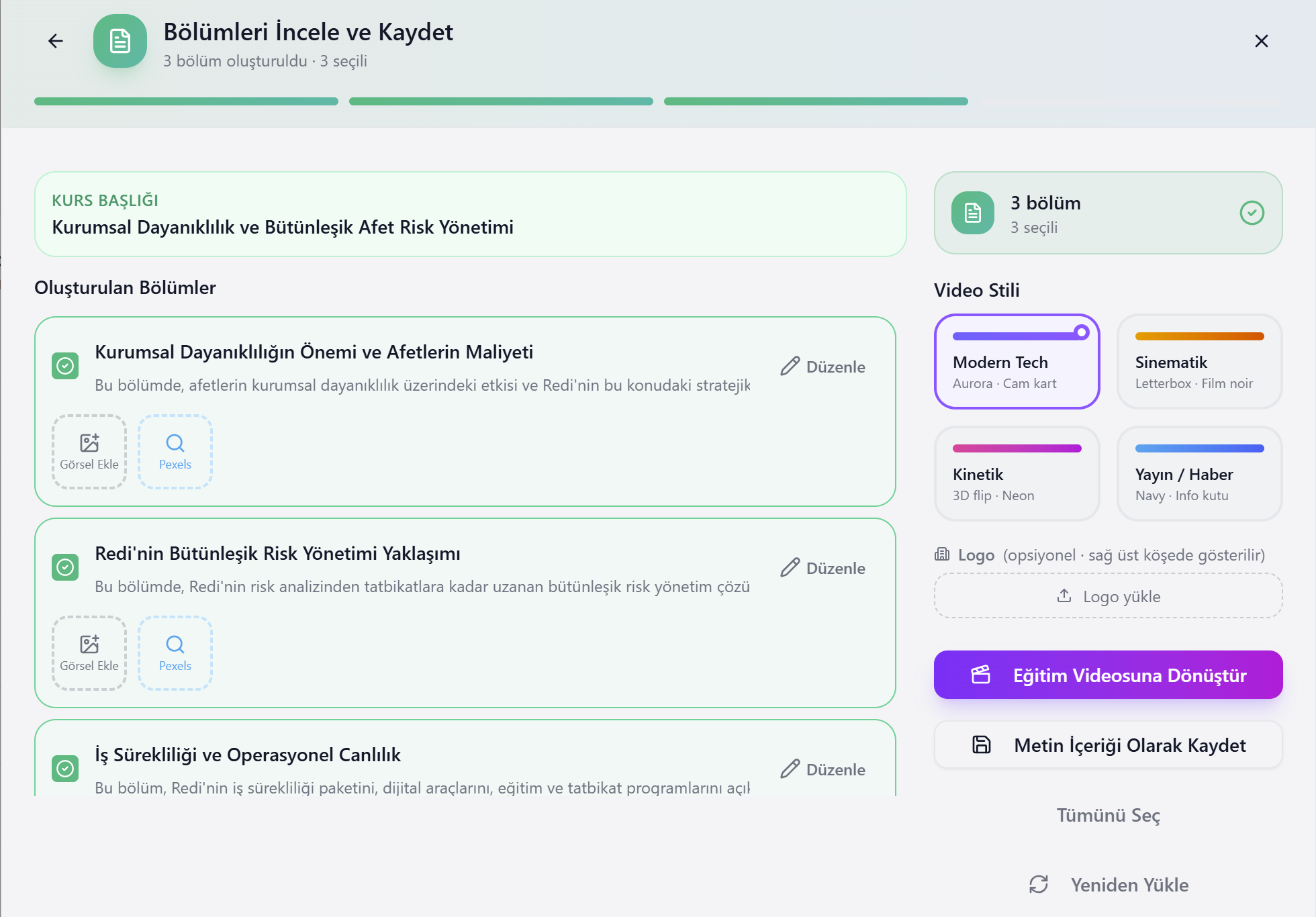Click the pencil icon beside first Düzenle

click(790, 367)
